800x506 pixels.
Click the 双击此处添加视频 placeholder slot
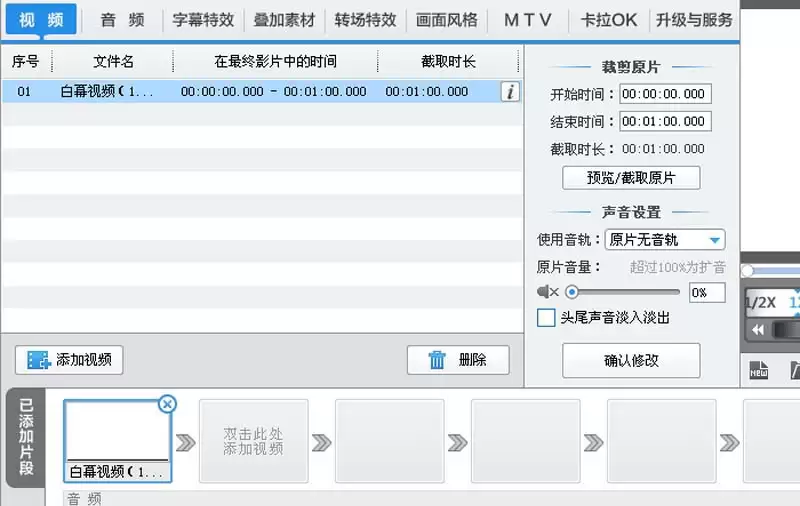(254, 441)
